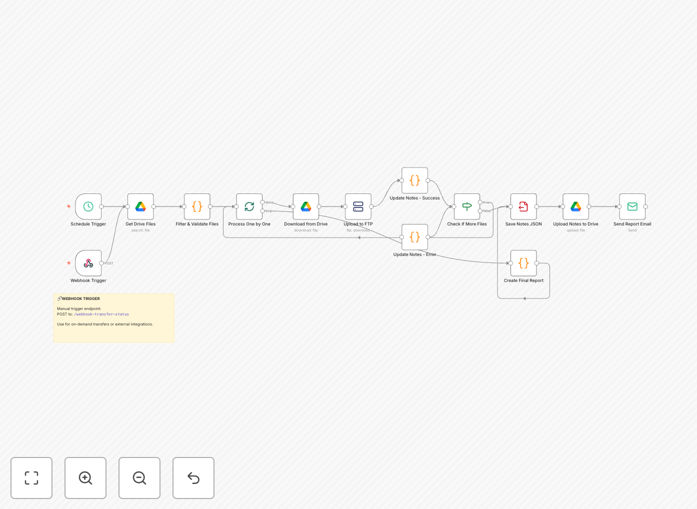The image size is (697, 509).
Task: Zoom out of the workflow canvas
Action: [139, 478]
